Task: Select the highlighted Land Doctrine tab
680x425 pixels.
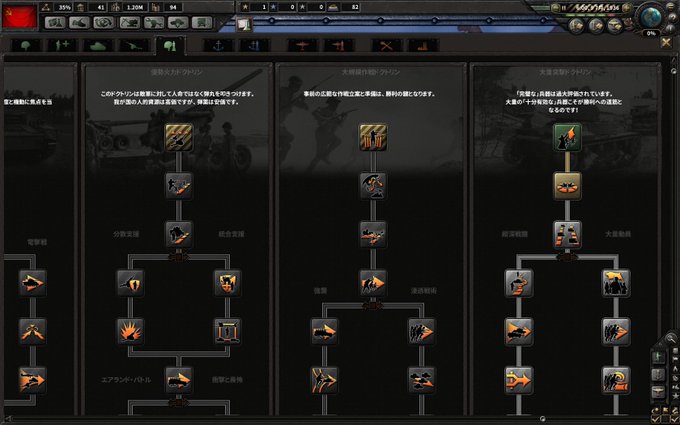Action: tap(170, 46)
